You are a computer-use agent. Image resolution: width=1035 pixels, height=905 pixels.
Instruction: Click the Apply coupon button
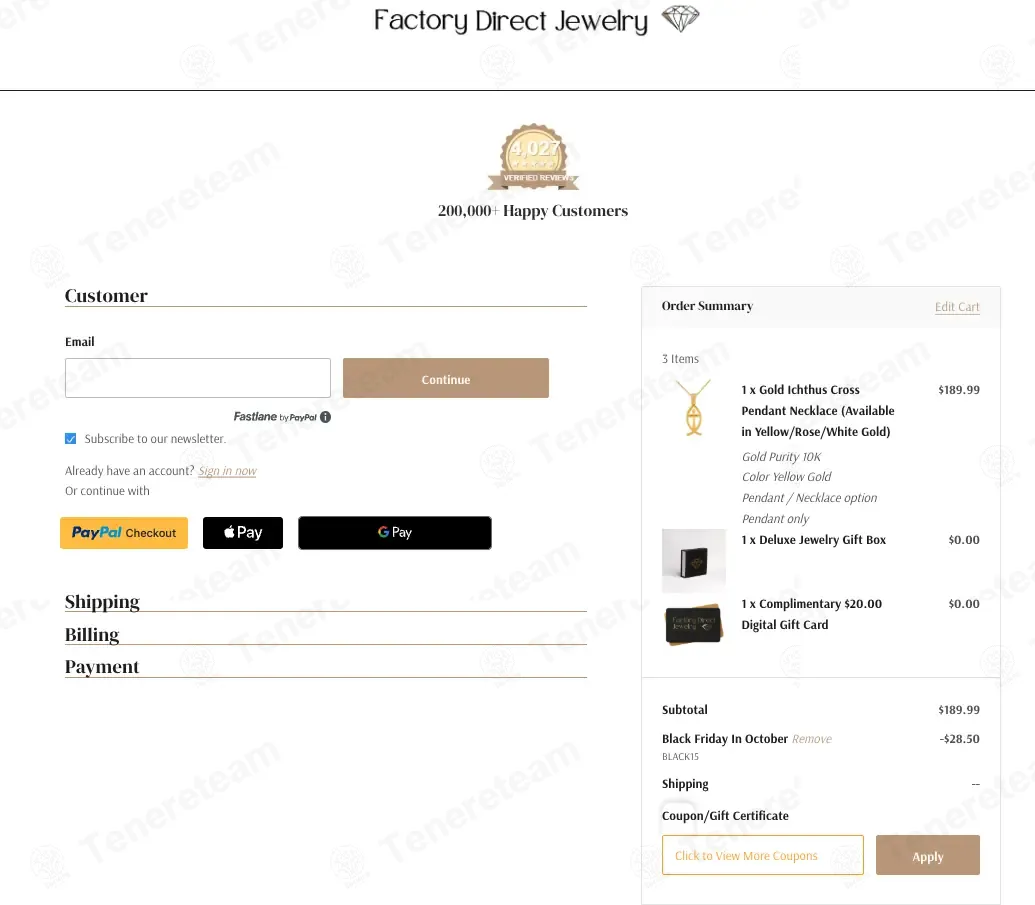pos(927,856)
